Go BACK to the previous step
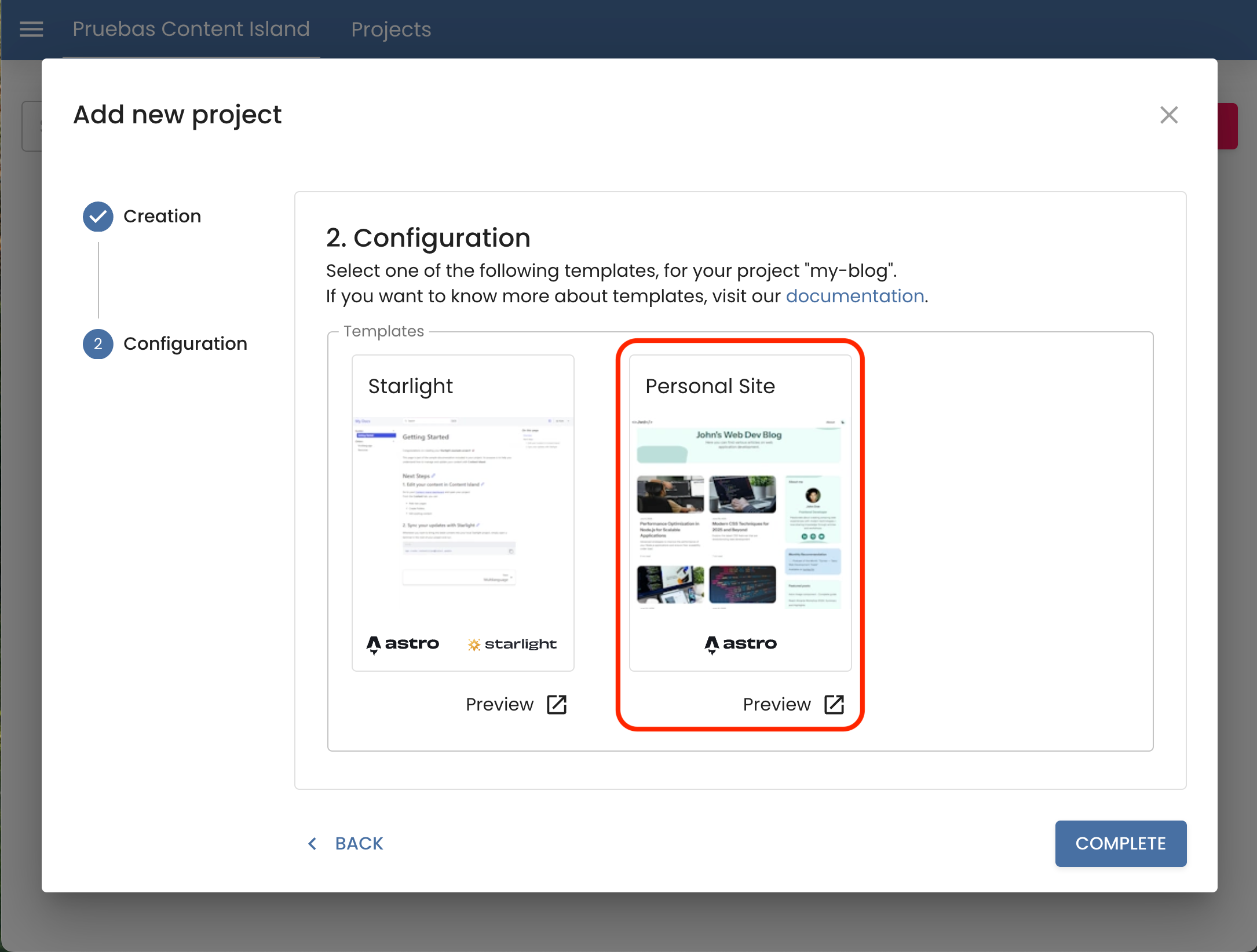 click(359, 844)
